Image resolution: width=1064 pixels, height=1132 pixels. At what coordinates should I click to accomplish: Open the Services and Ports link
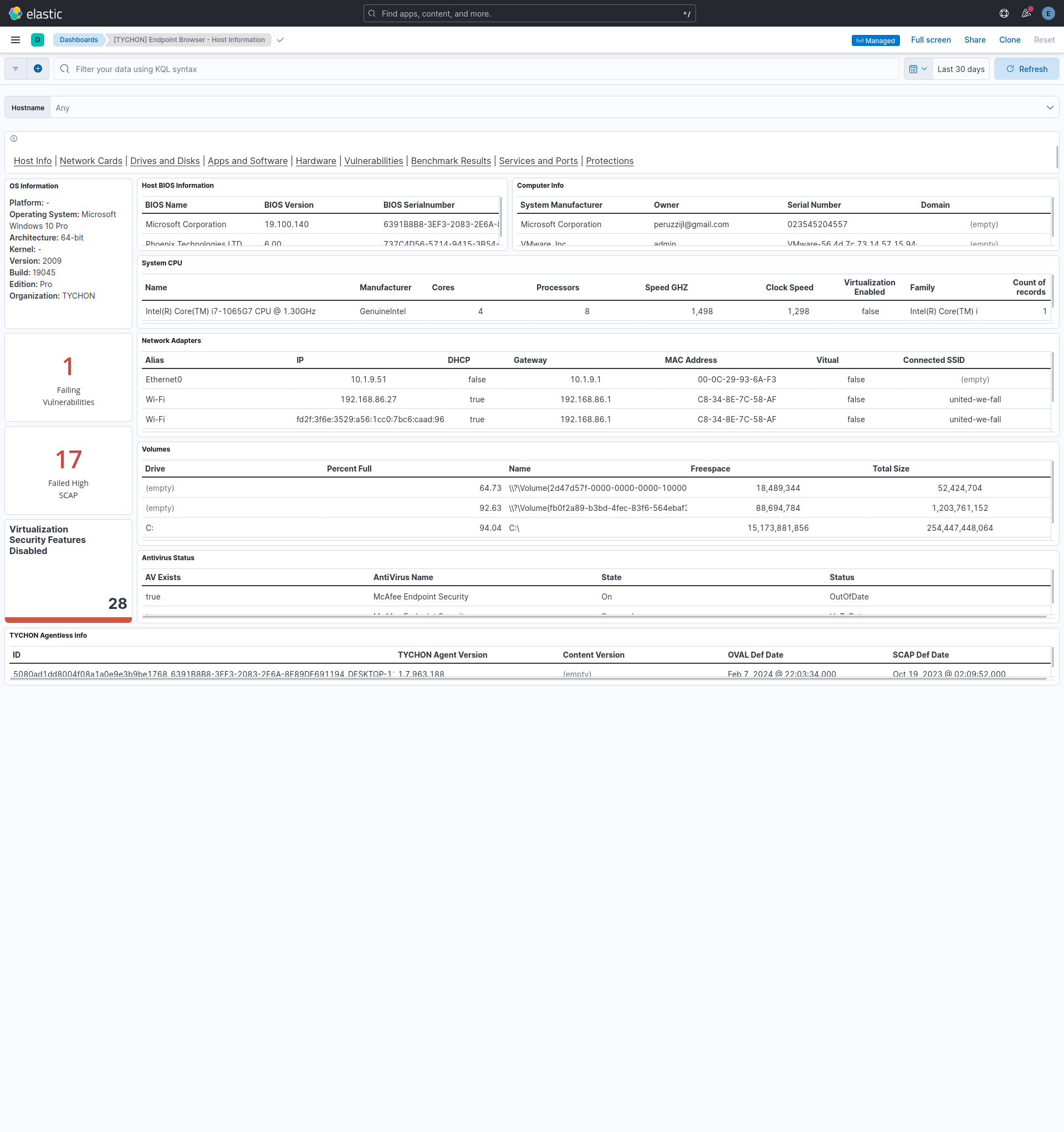pos(538,161)
